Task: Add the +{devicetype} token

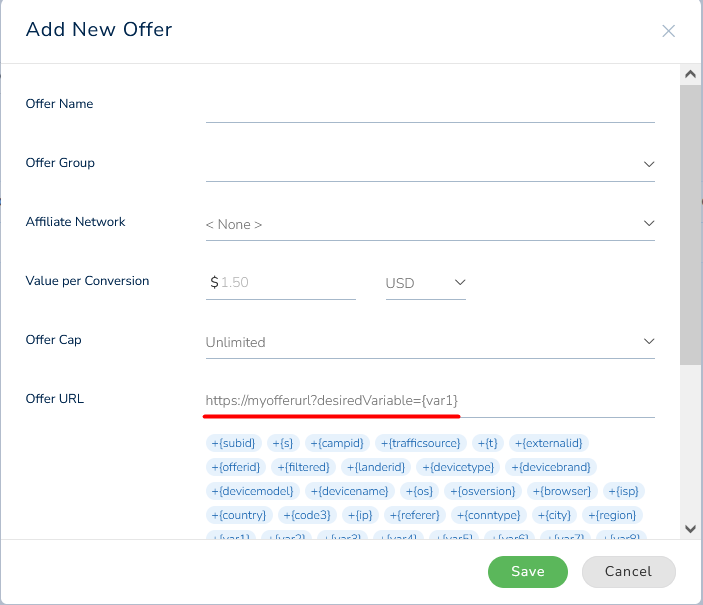Action: (x=458, y=467)
